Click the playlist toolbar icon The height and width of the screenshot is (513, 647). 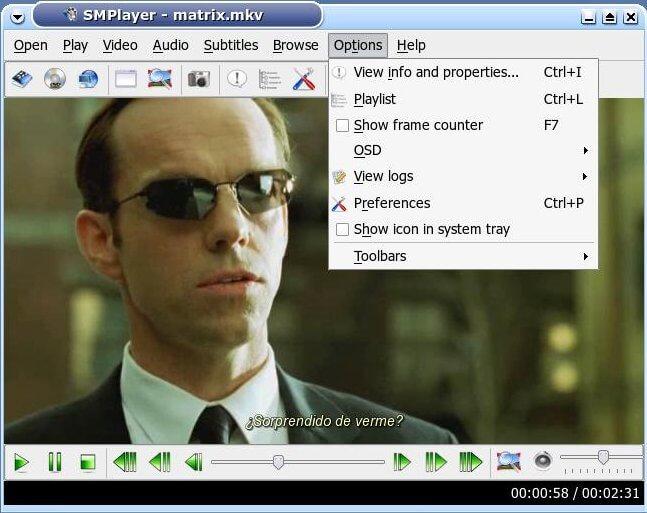pos(270,79)
